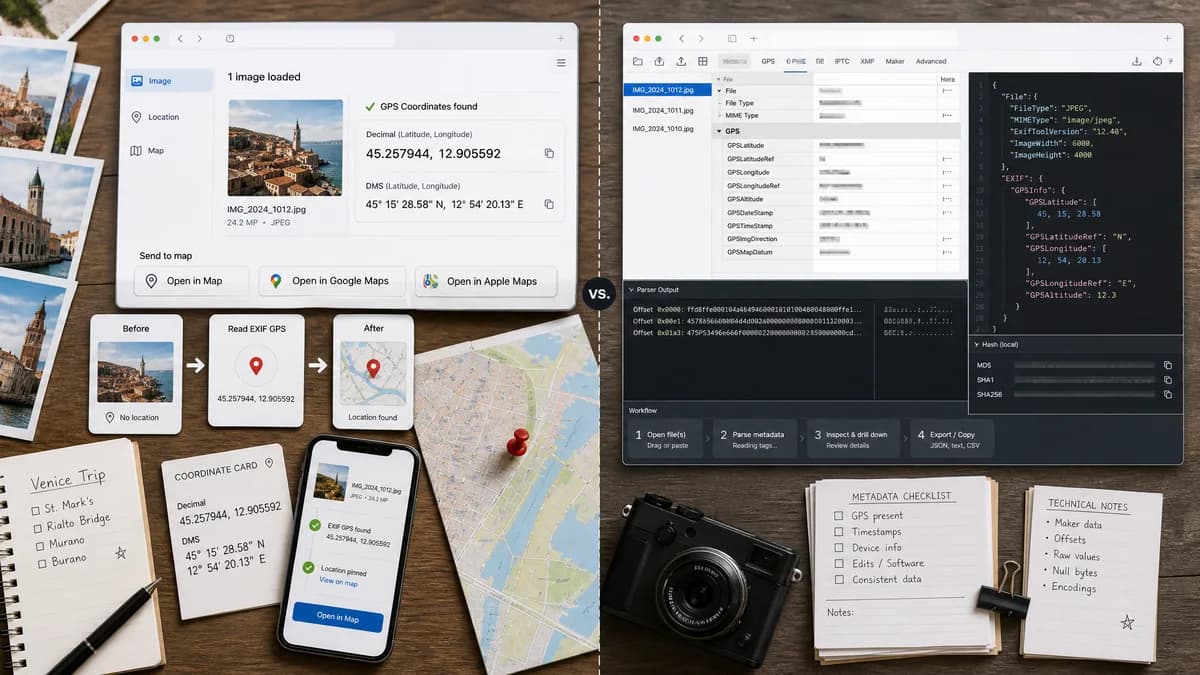The image size is (1200, 675).
Task: Click sidebar toggle icon in right window titlebar
Action: click(x=732, y=38)
